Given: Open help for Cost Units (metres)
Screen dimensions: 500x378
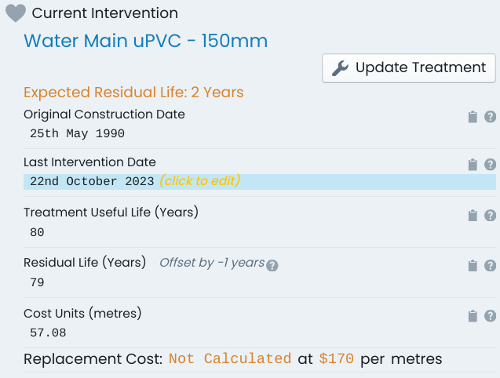Looking at the screenshot, I should point(490,316).
